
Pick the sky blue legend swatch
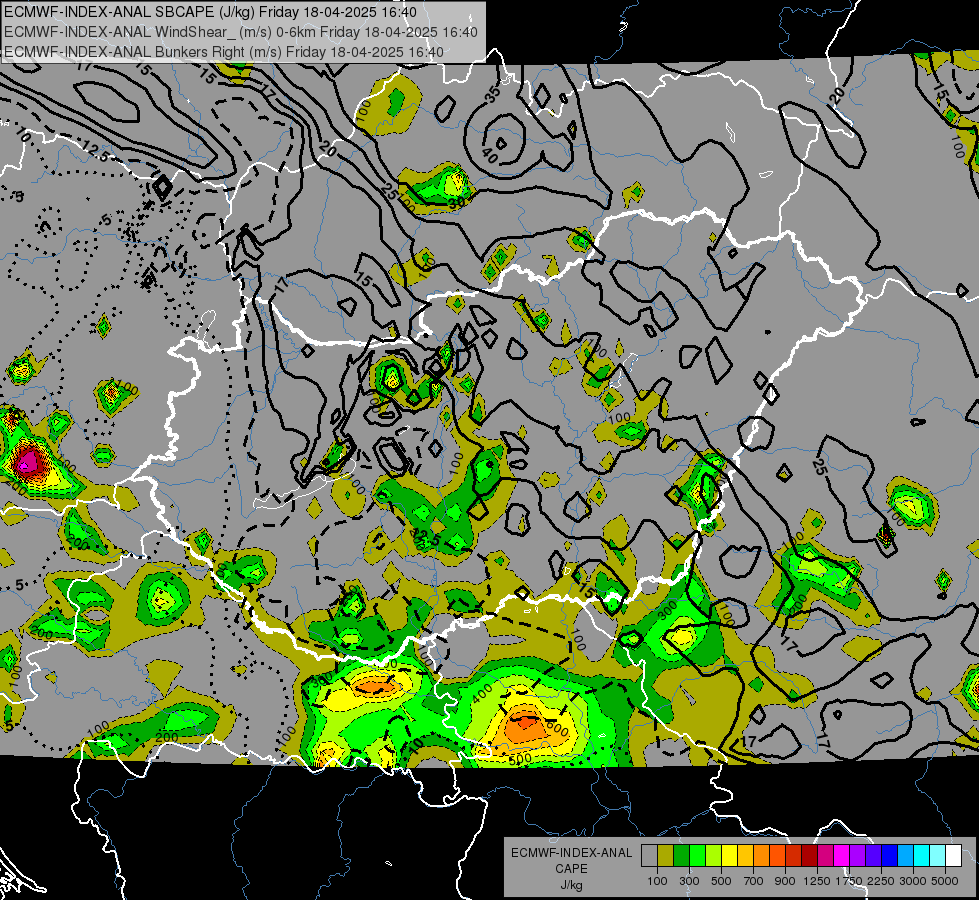coord(906,856)
